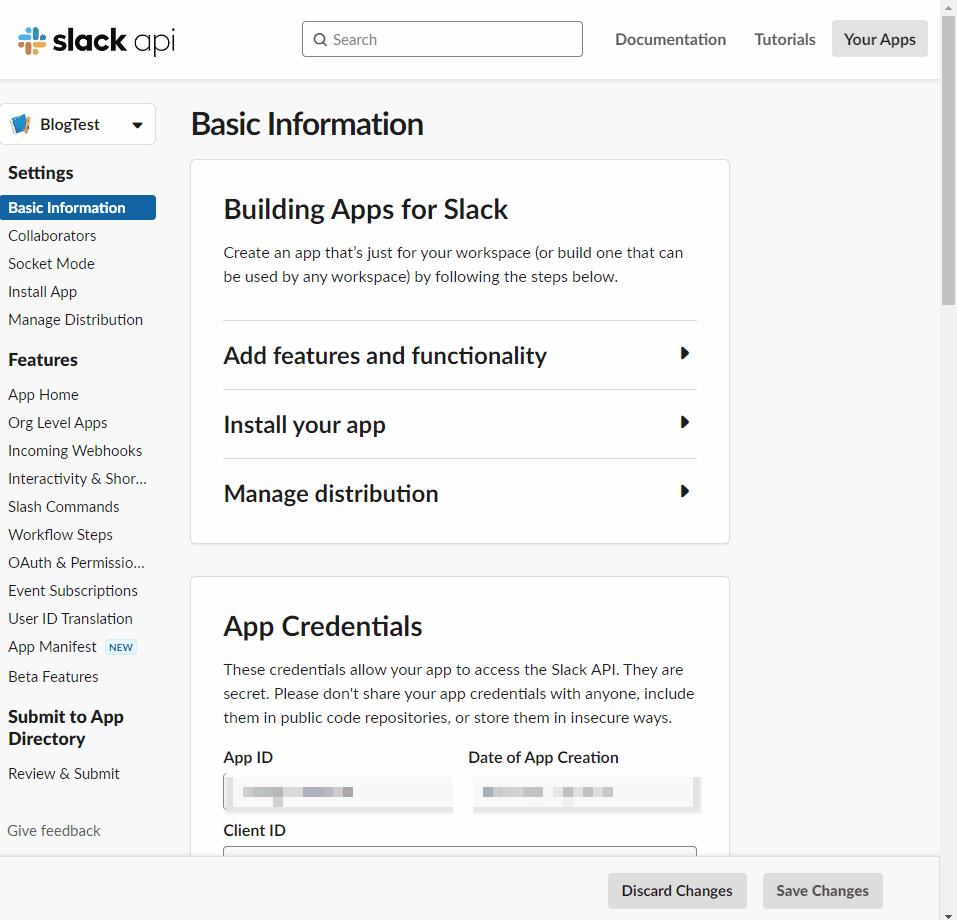Click the search magnifier icon
This screenshot has width=957, height=920.
tap(320, 40)
